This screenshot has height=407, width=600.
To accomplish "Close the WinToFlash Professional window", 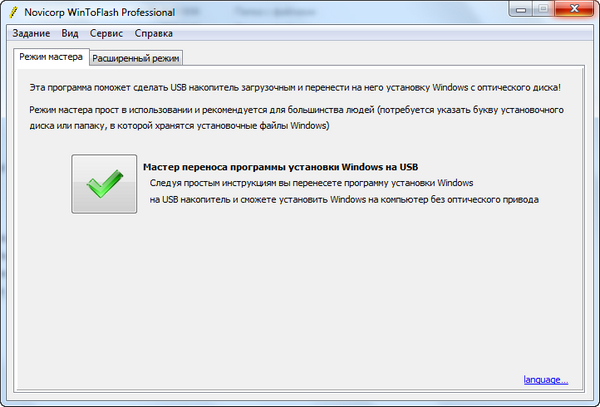I will (x=576, y=10).
